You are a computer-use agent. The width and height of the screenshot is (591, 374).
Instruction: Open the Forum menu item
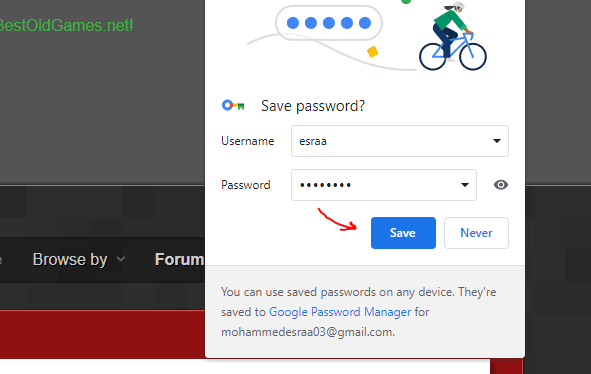(179, 259)
